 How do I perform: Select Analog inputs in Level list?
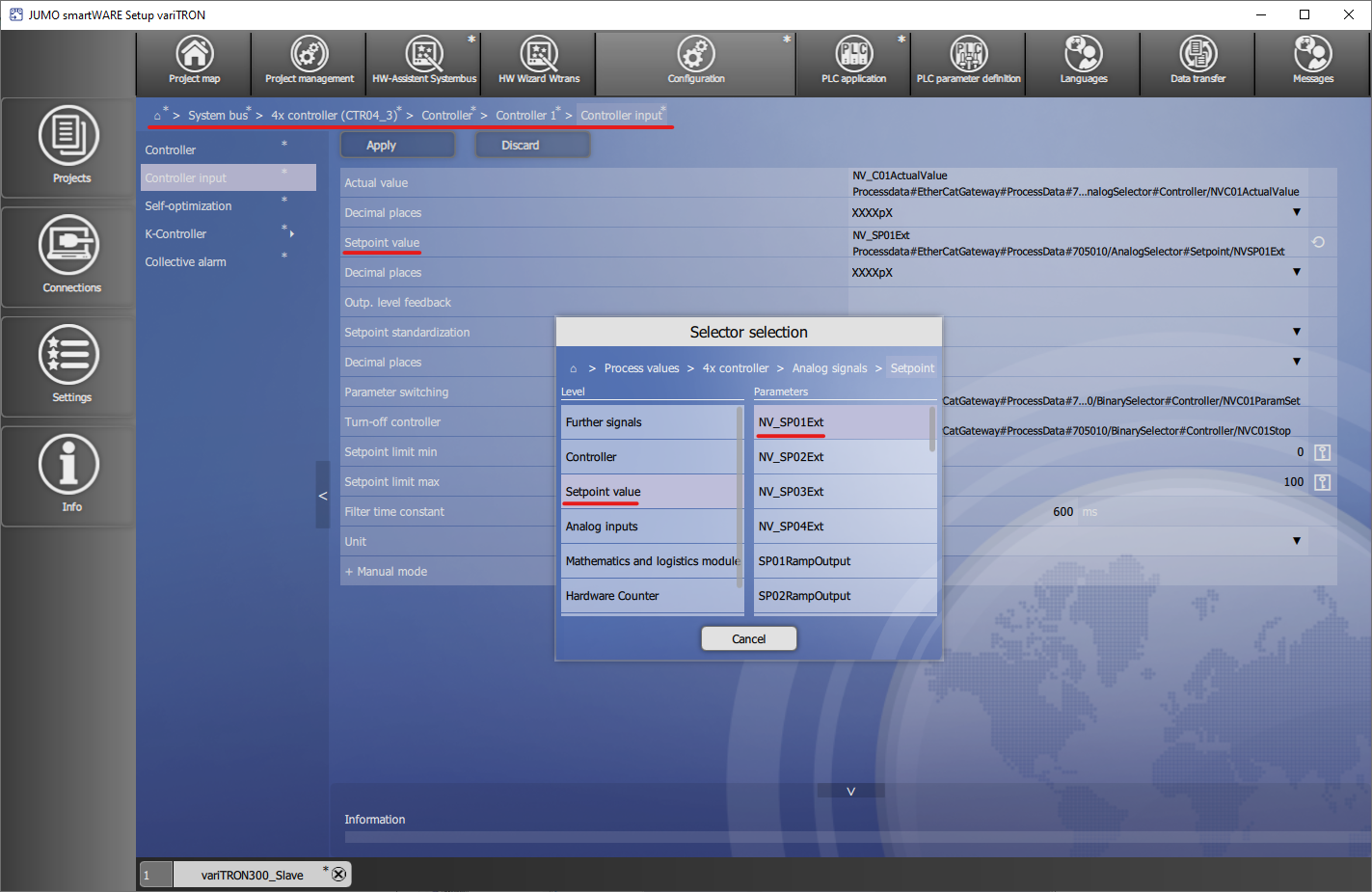click(x=602, y=527)
